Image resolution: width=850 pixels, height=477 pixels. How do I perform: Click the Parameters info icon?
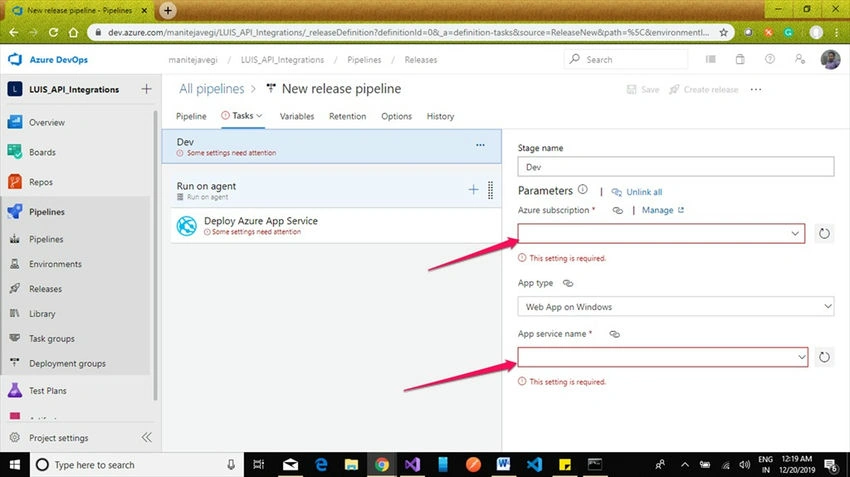pos(583,189)
